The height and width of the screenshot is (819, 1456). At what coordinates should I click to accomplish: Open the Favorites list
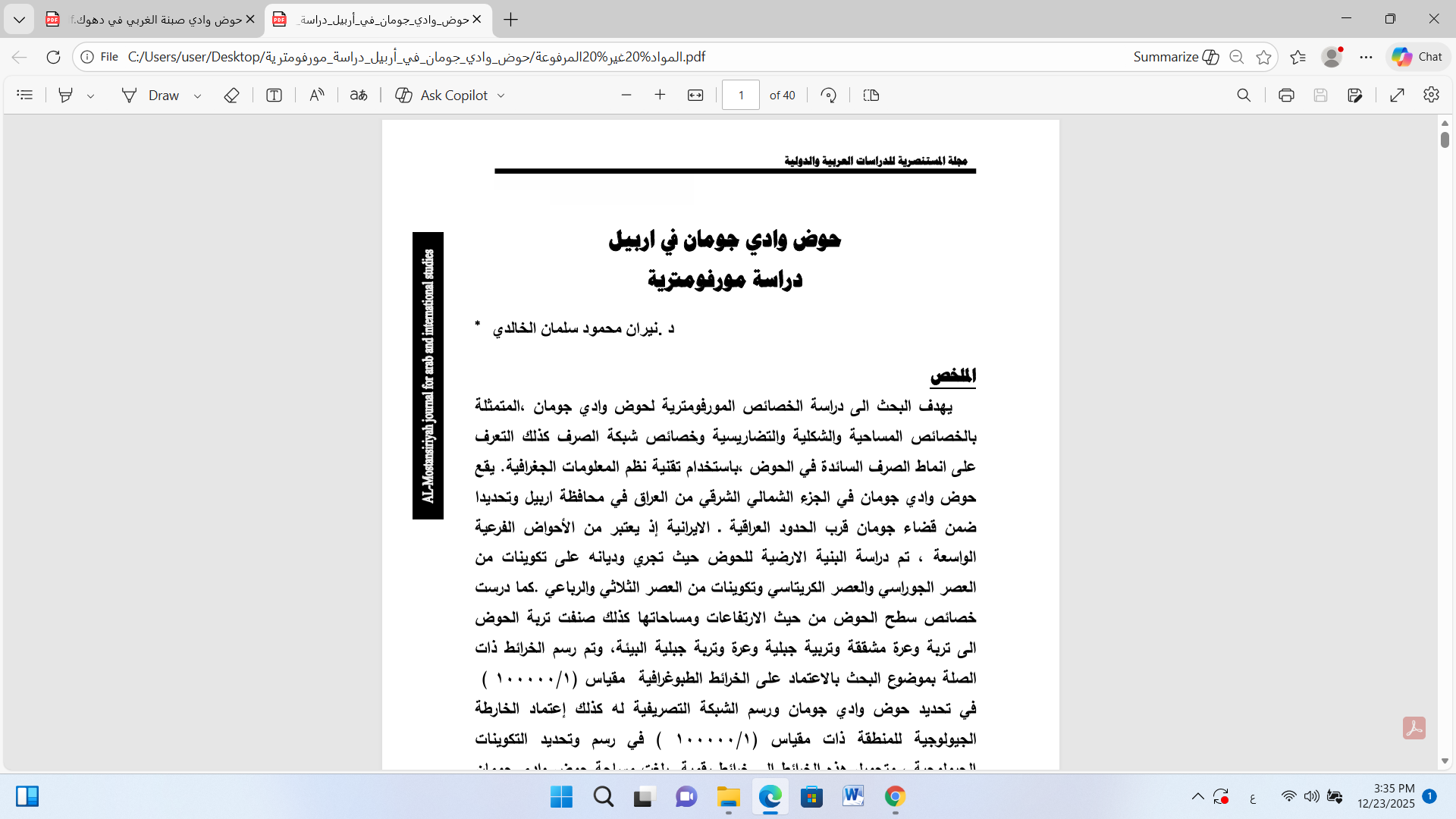coord(1298,57)
